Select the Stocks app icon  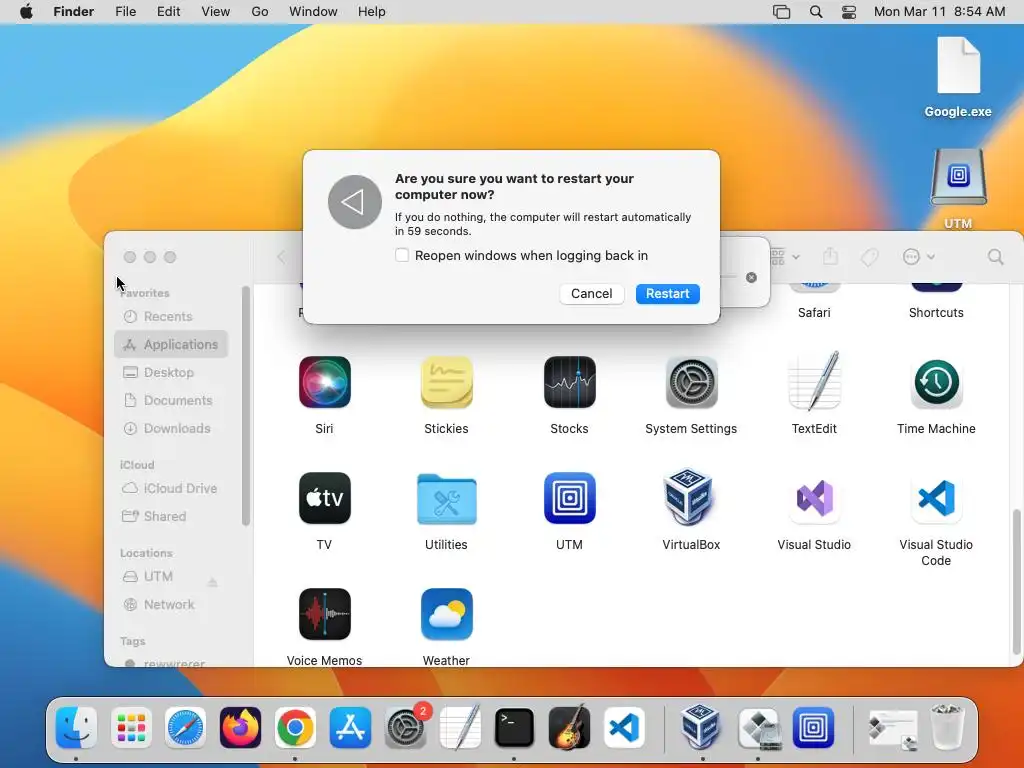[x=569, y=382]
